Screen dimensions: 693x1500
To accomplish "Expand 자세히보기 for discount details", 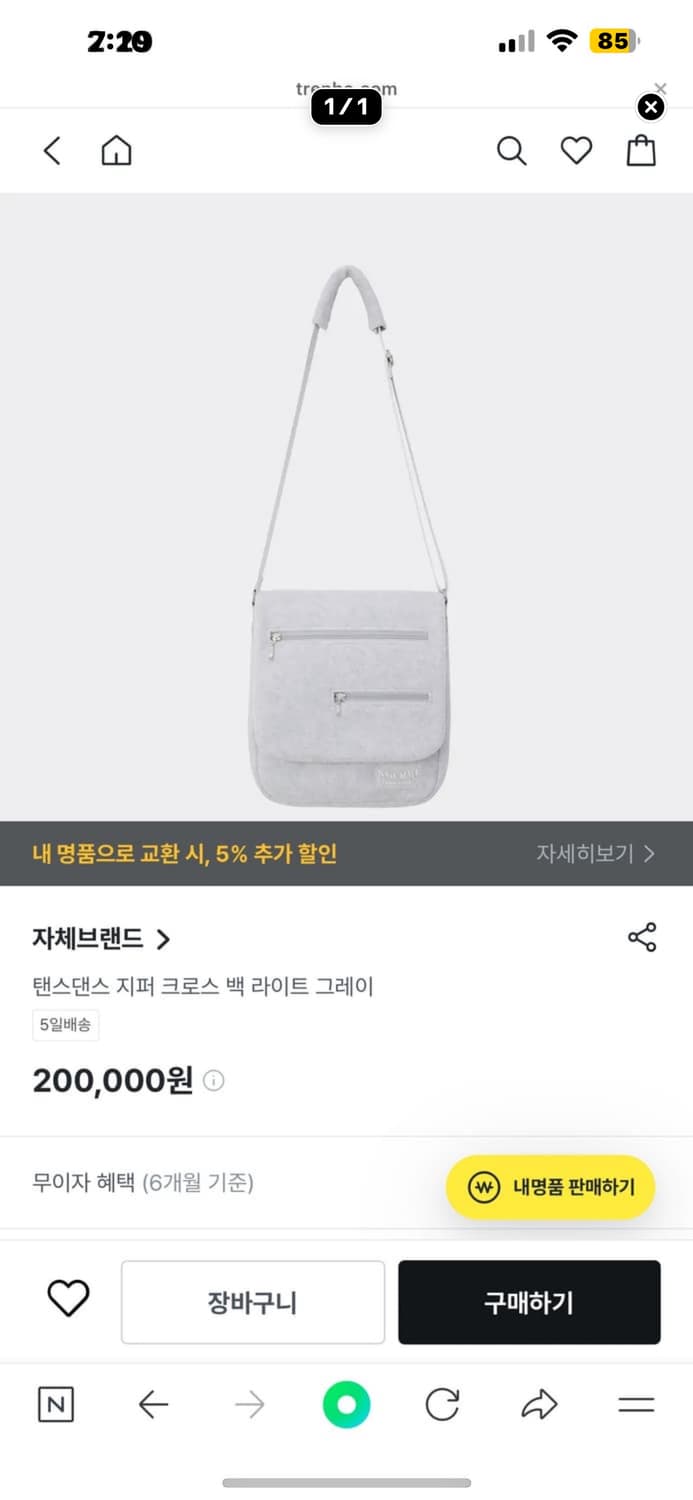I will (x=597, y=856).
